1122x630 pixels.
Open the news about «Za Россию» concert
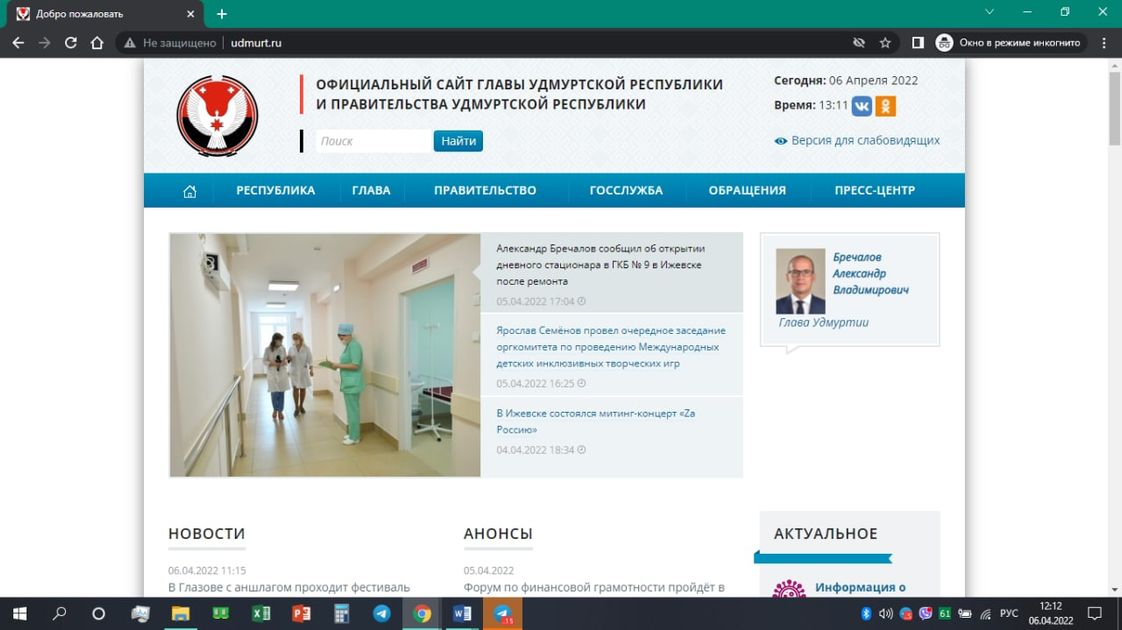pyautogui.click(x=595, y=421)
